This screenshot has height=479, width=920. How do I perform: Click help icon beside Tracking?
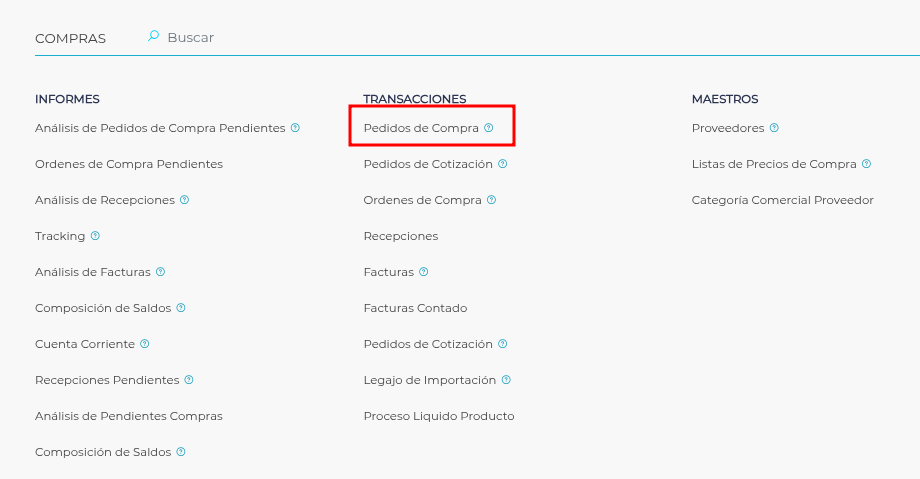pyautogui.click(x=95, y=236)
